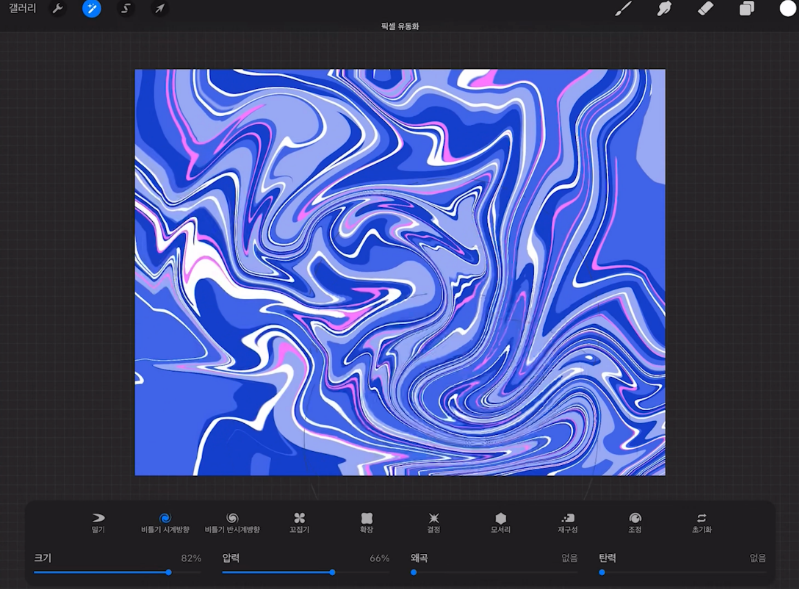Viewport: 799px width, 589px height.
Task: Choose the Expand (확장) liquify mode
Action: click(366, 522)
